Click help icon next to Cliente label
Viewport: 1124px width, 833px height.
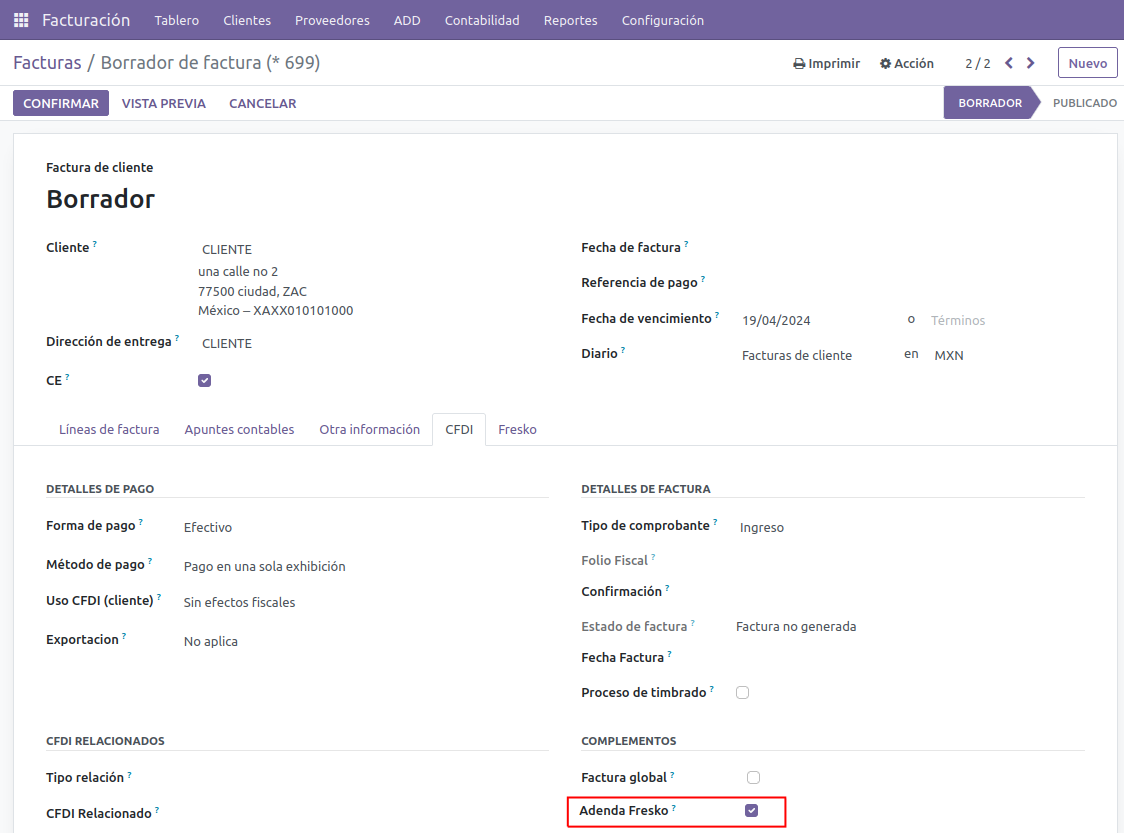tap(95, 244)
